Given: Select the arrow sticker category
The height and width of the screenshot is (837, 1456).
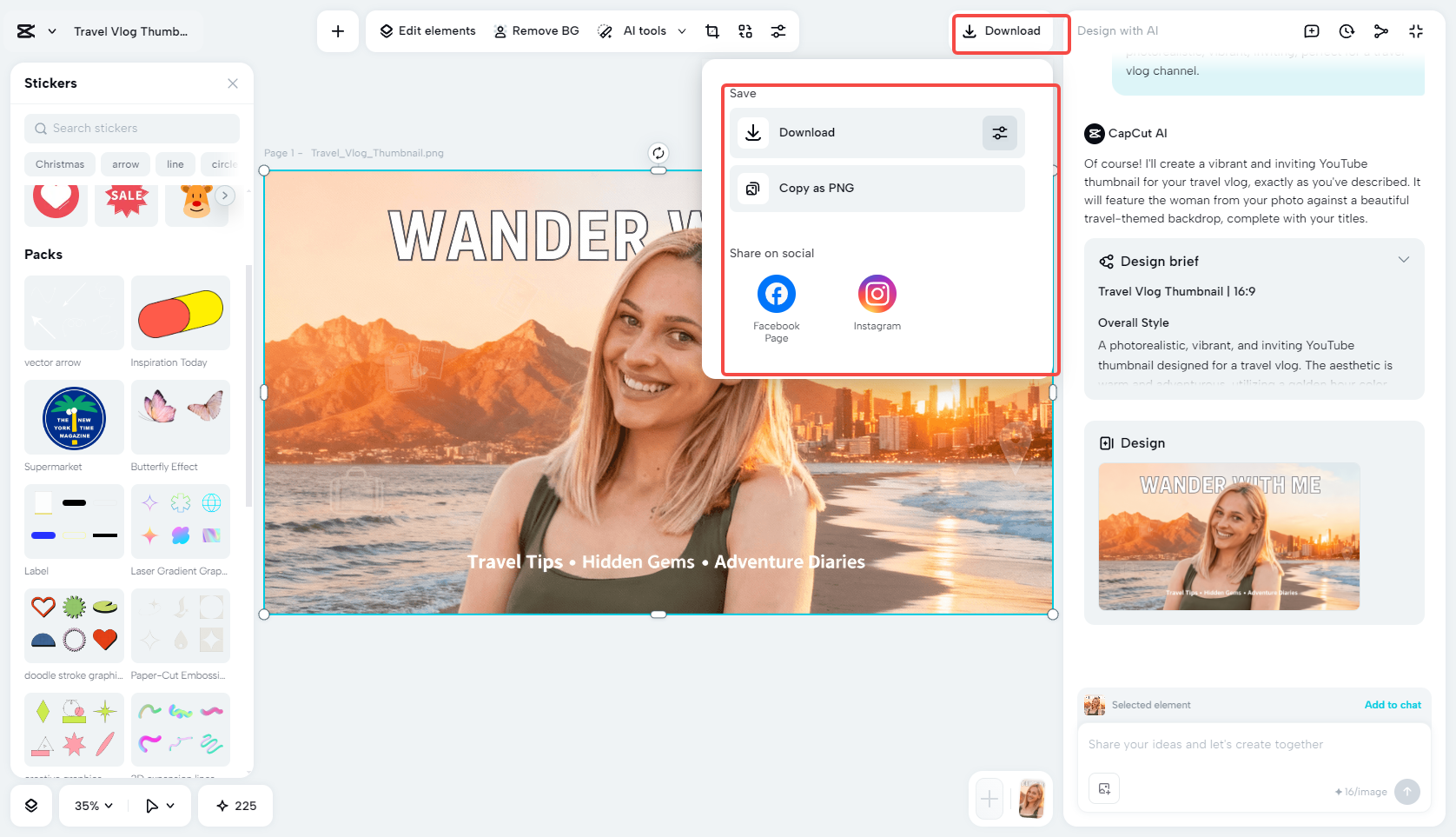Looking at the screenshot, I should 125,164.
